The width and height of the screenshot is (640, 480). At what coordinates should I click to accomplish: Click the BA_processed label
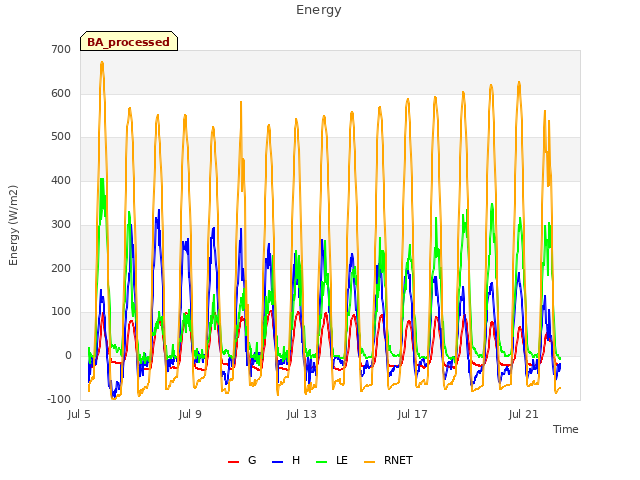129,42
